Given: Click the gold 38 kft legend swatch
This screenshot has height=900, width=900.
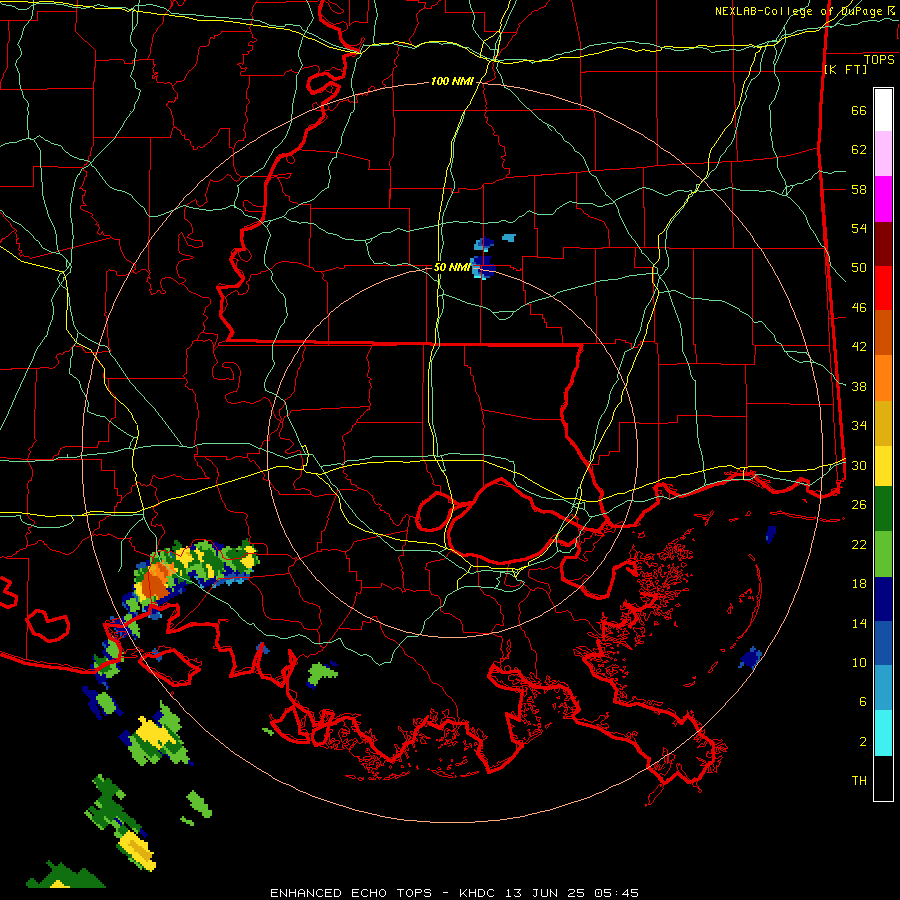Looking at the screenshot, I should pos(883,423).
